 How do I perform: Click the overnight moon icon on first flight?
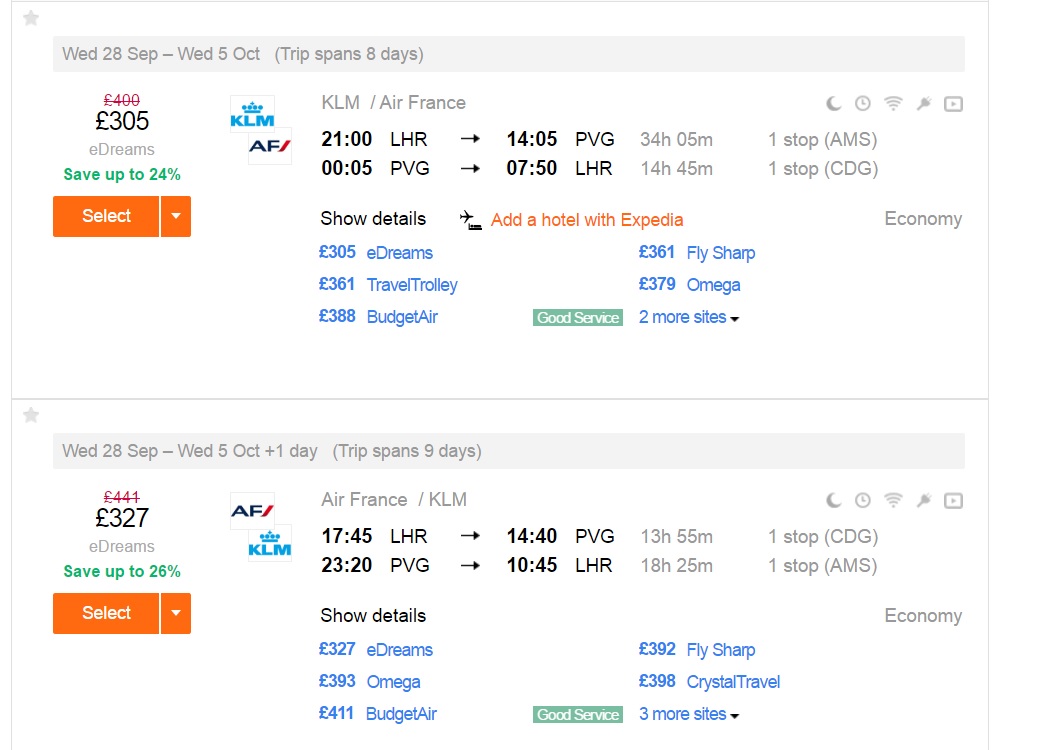(x=834, y=103)
